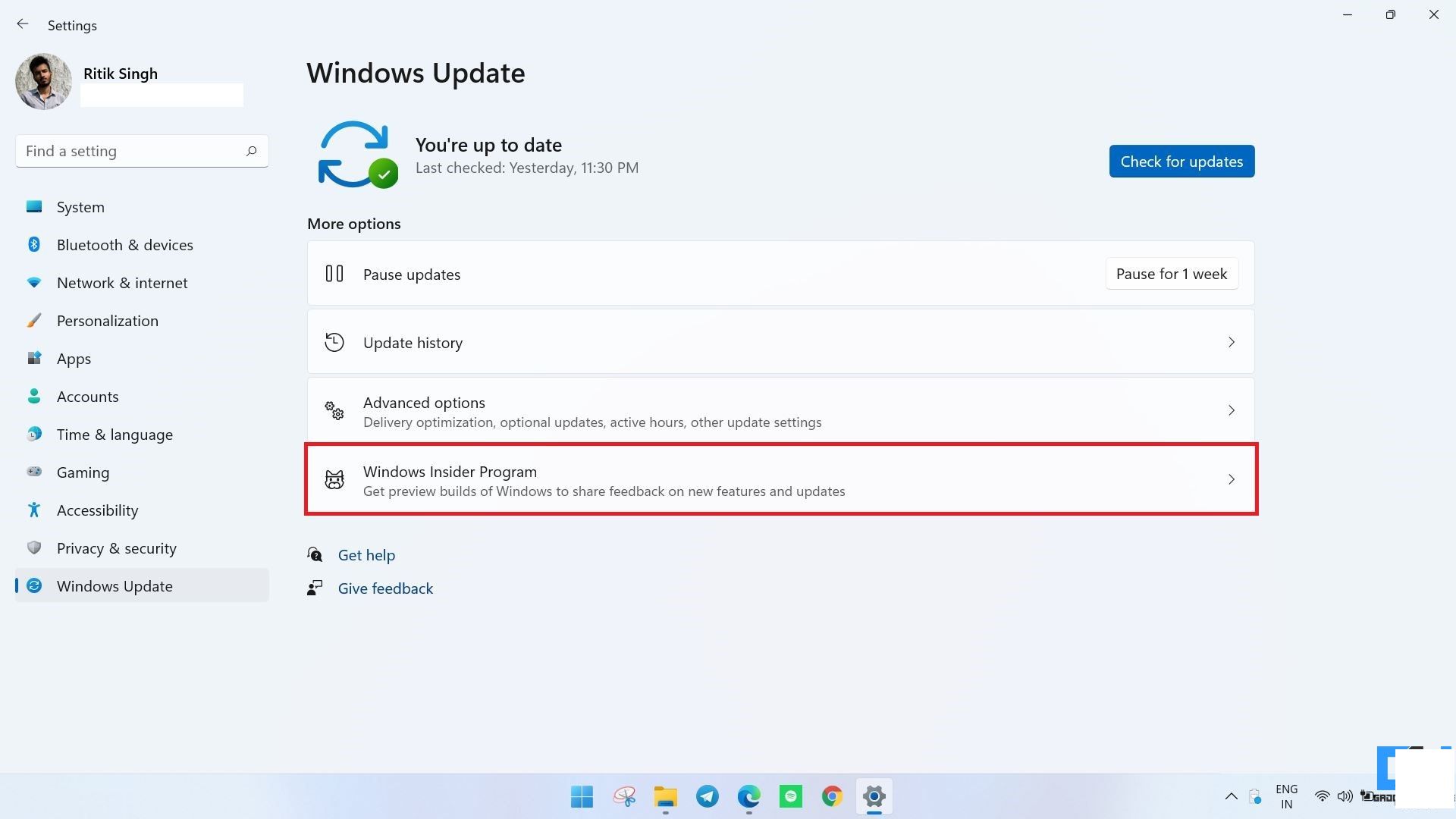This screenshot has width=1456, height=819.
Task: Open Windows Start menu icon
Action: 582,796
